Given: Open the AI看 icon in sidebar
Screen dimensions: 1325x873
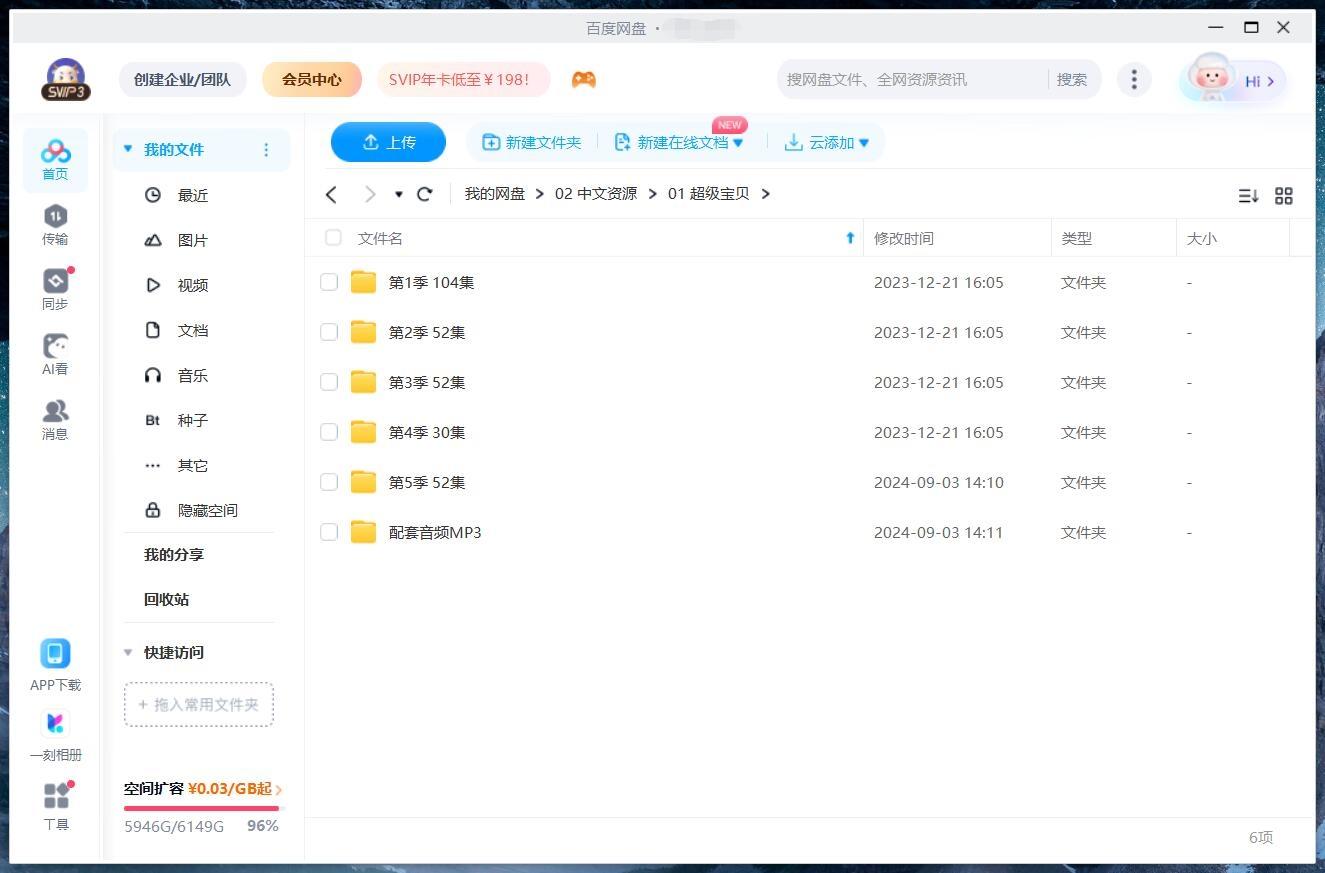Looking at the screenshot, I should coord(55,347).
